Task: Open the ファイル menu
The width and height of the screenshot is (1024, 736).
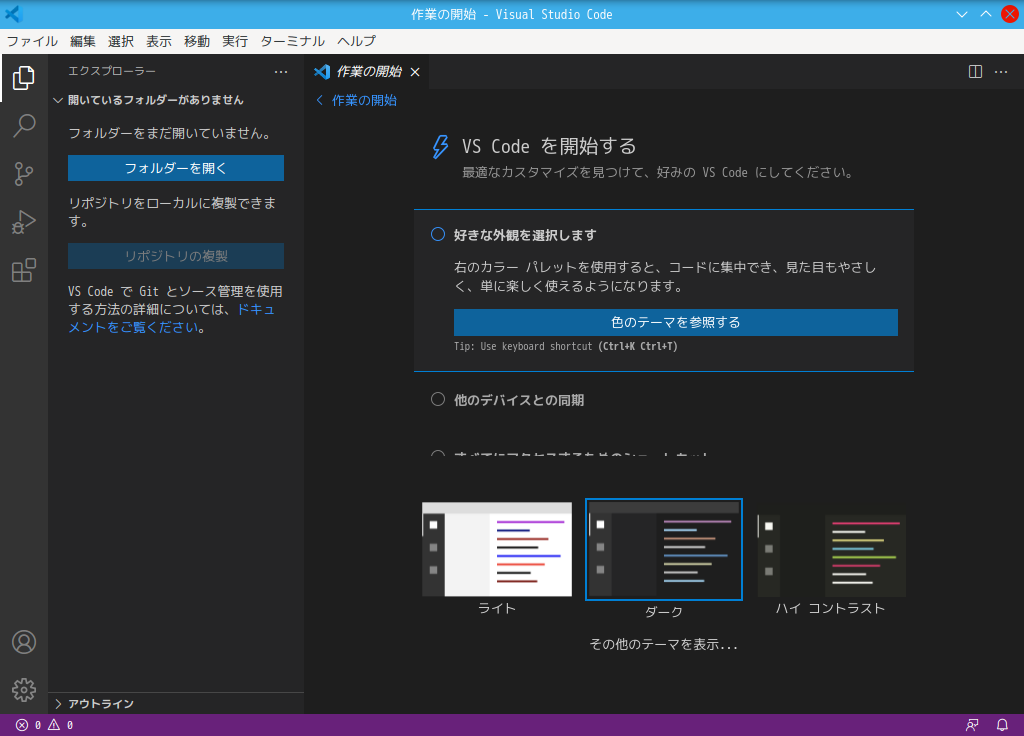Action: click(x=32, y=41)
